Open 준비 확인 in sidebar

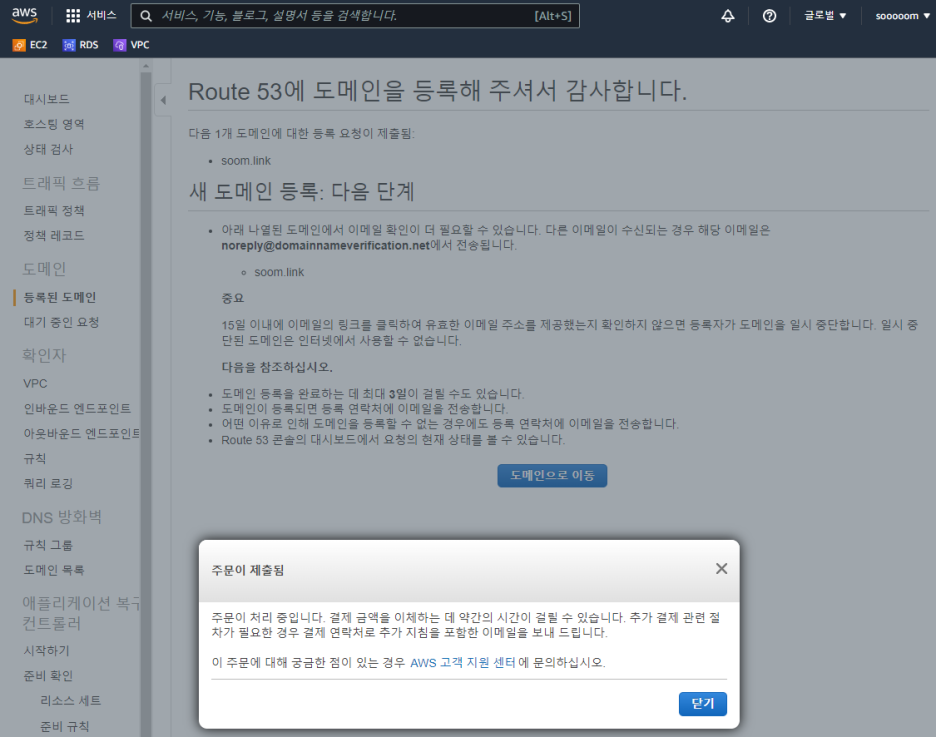pyautogui.click(x=48, y=676)
